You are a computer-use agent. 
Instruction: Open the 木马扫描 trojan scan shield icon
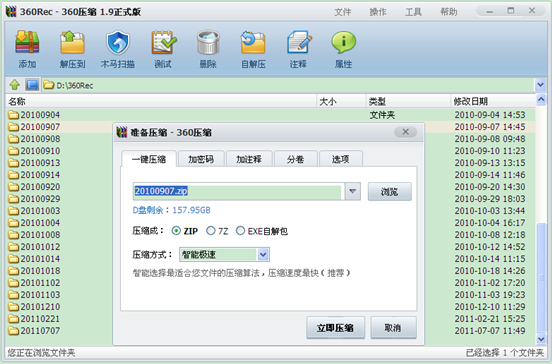118,42
